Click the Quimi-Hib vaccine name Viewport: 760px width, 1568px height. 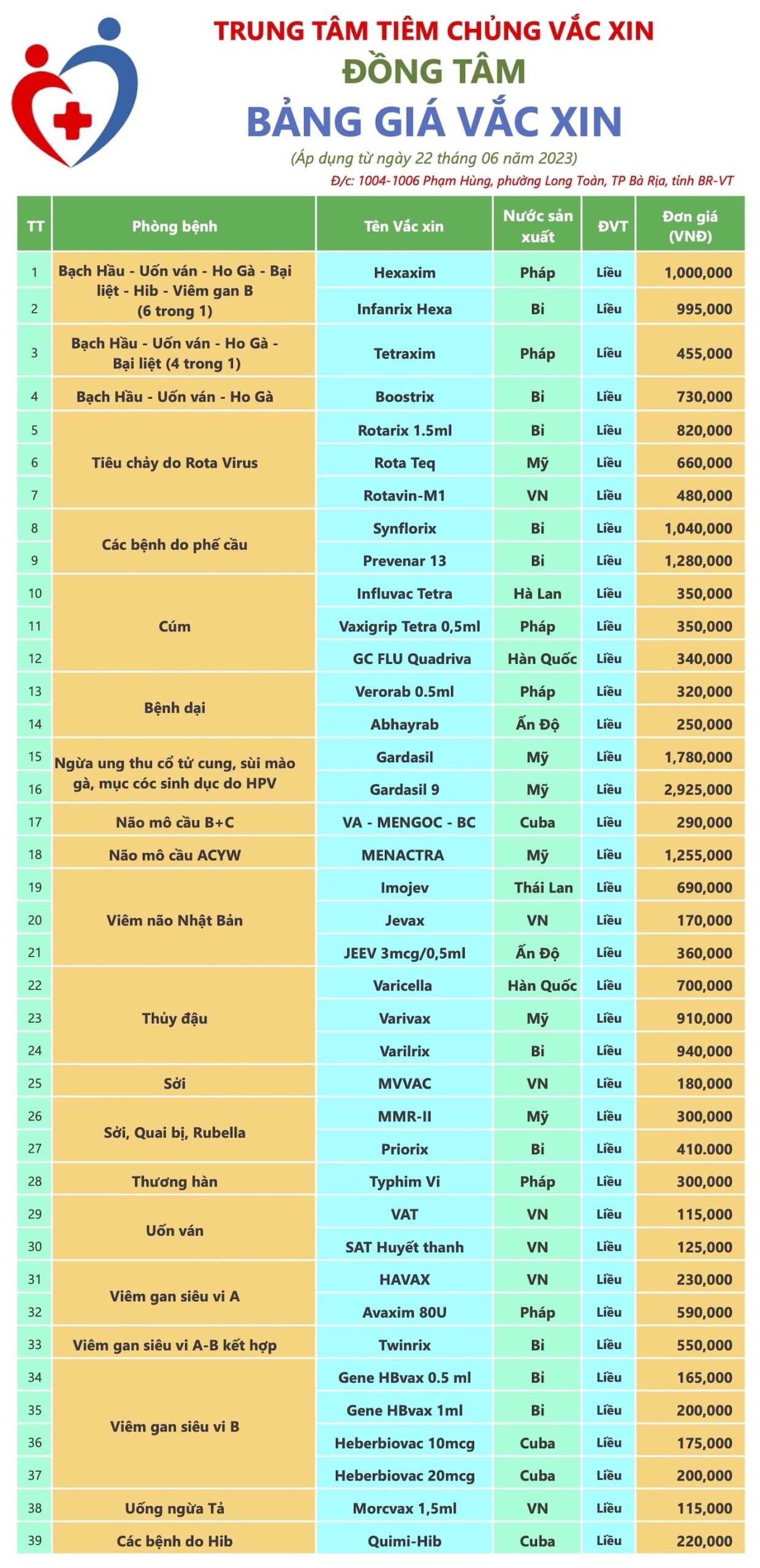point(404,1541)
